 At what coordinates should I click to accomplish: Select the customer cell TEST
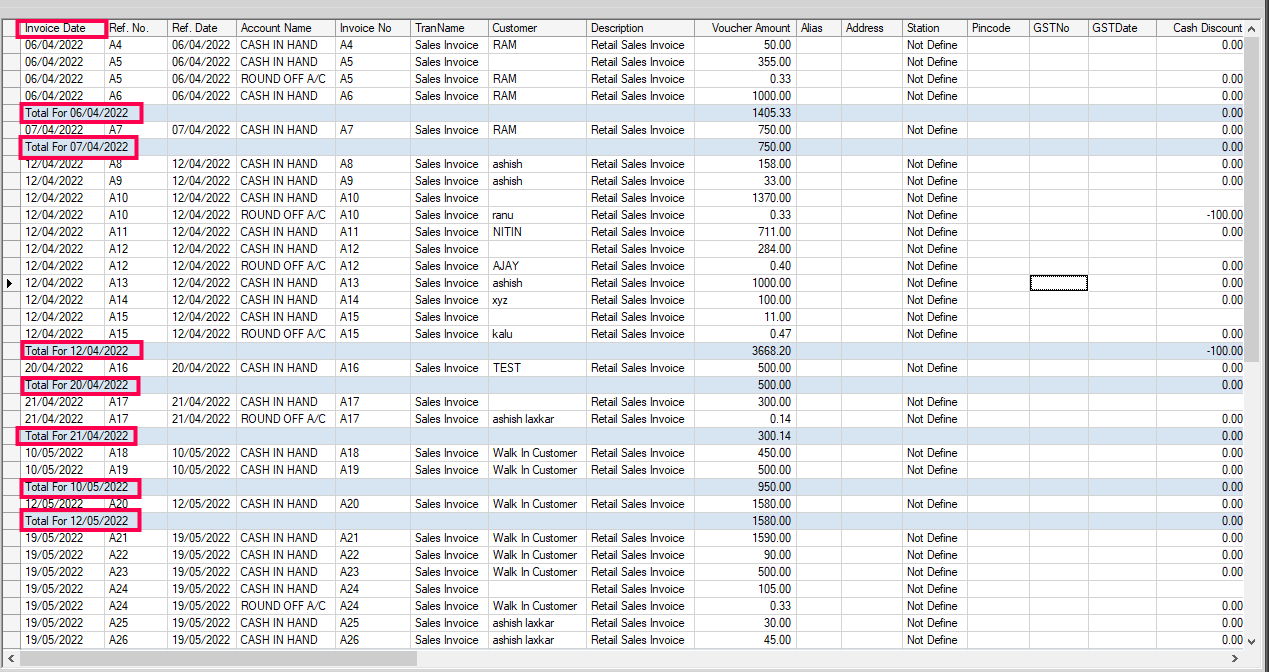[x=506, y=368]
